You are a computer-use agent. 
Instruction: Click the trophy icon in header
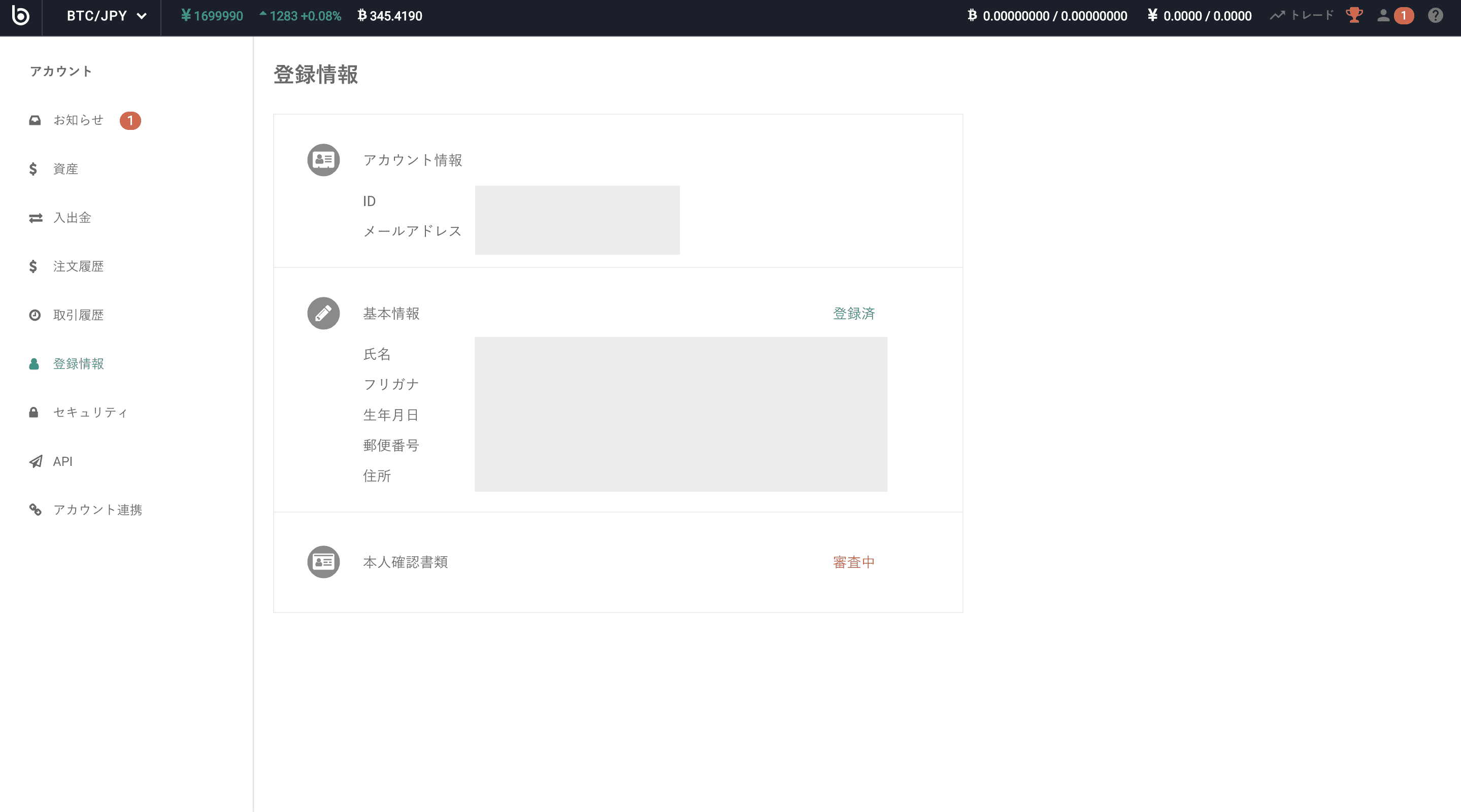click(x=1354, y=15)
